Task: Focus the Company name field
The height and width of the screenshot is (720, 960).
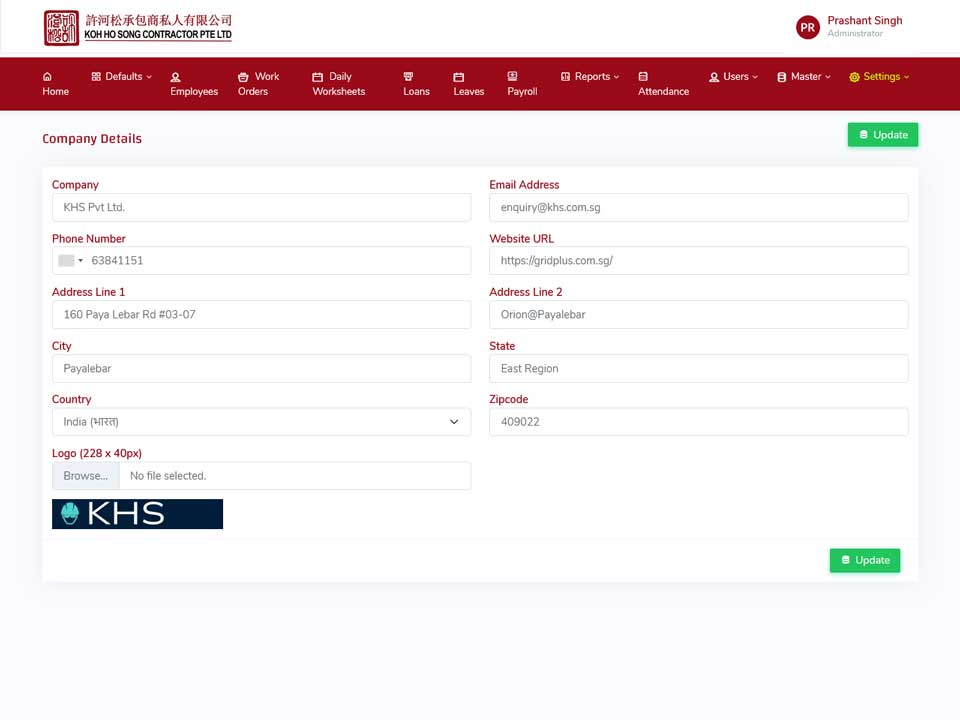Action: point(261,208)
